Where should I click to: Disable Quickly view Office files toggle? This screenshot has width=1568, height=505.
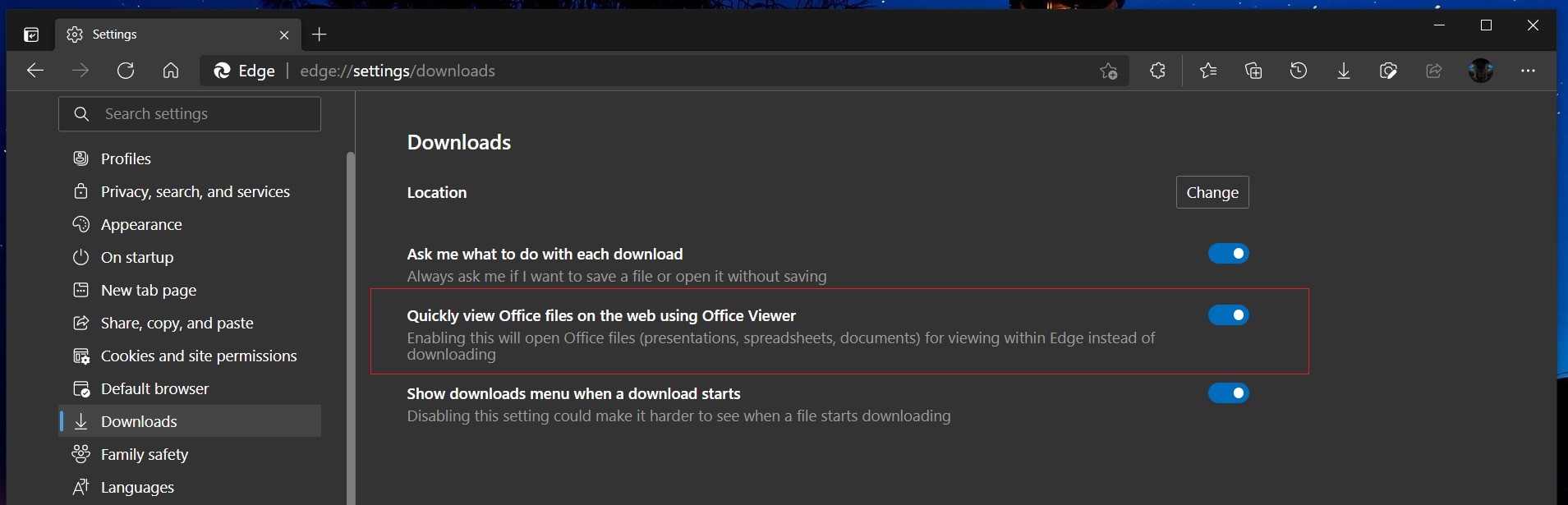1228,315
